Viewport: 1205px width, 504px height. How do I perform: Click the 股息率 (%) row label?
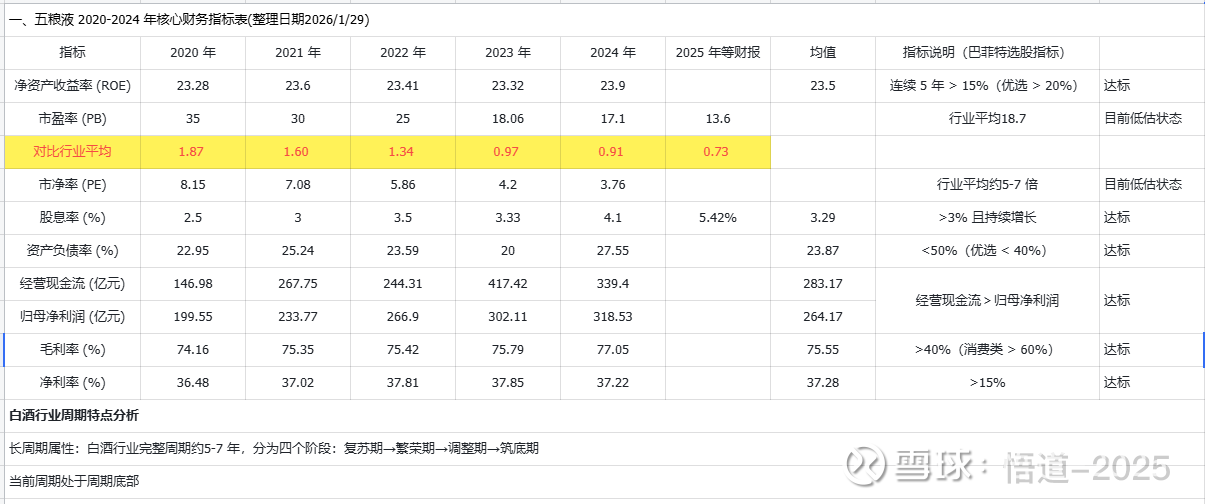(x=73, y=218)
